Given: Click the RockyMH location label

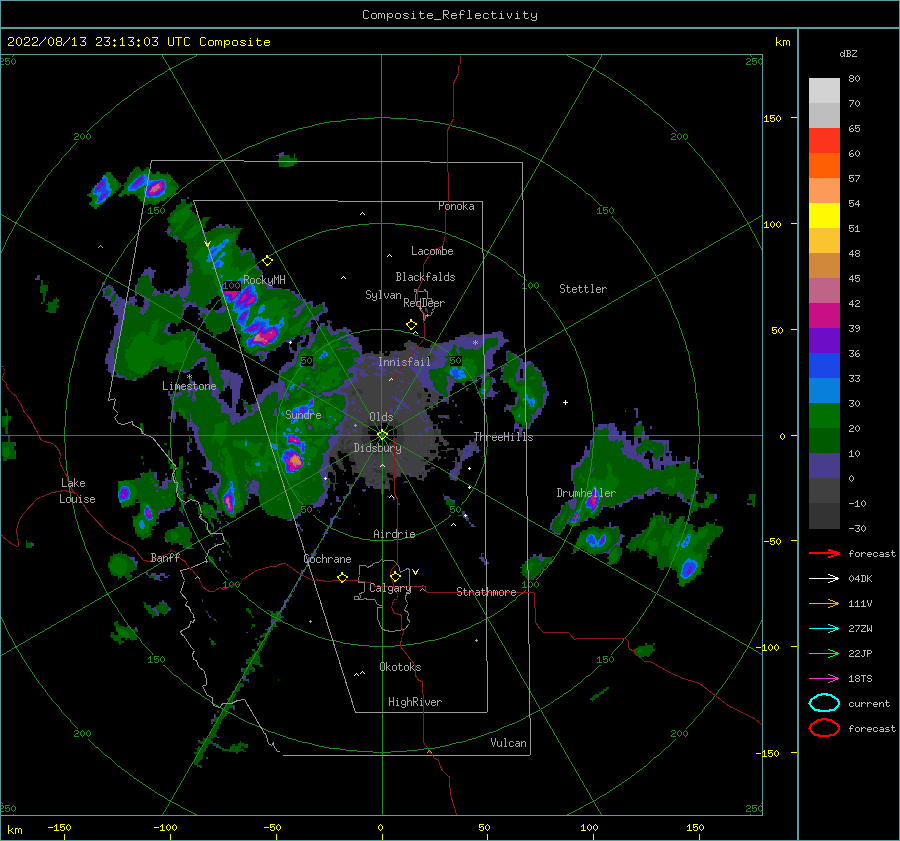Looking at the screenshot, I should coord(264,280).
